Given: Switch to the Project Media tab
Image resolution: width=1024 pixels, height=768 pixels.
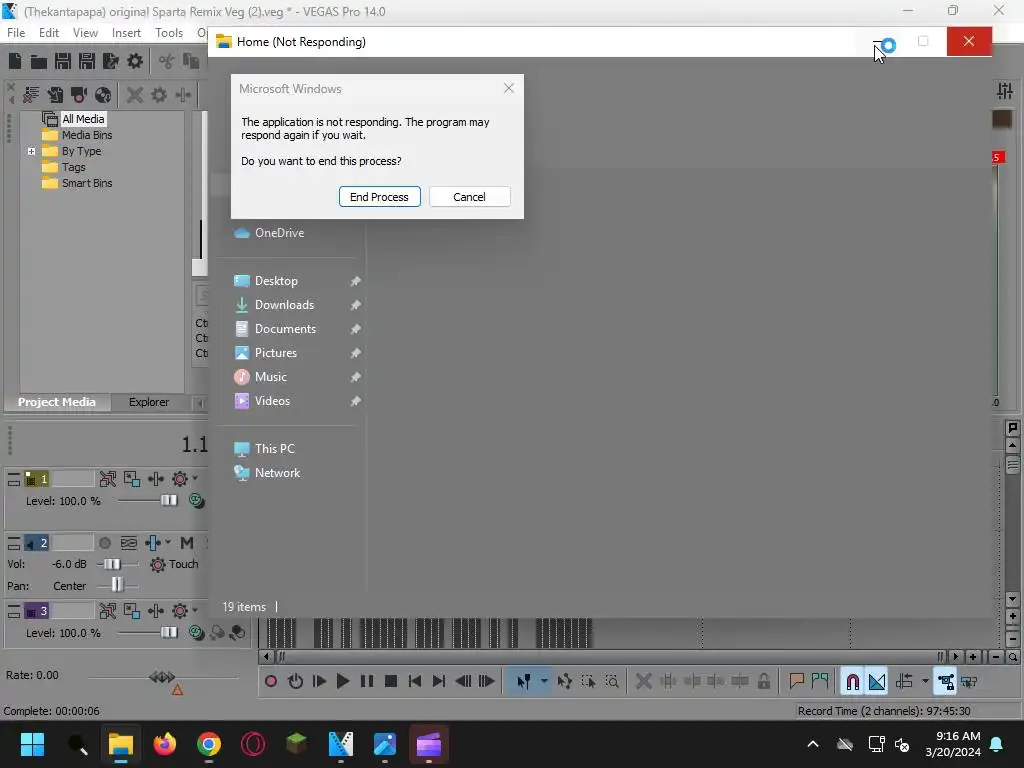Looking at the screenshot, I should (x=57, y=402).
